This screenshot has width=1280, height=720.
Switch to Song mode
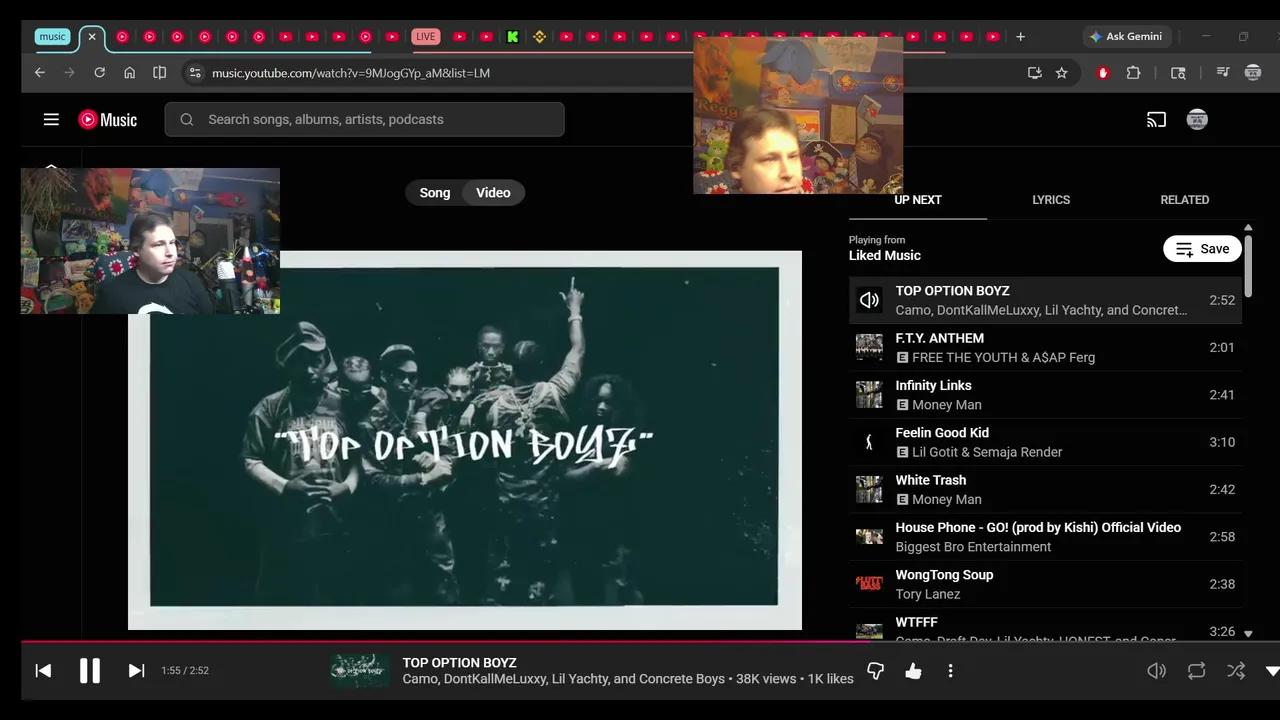click(434, 193)
